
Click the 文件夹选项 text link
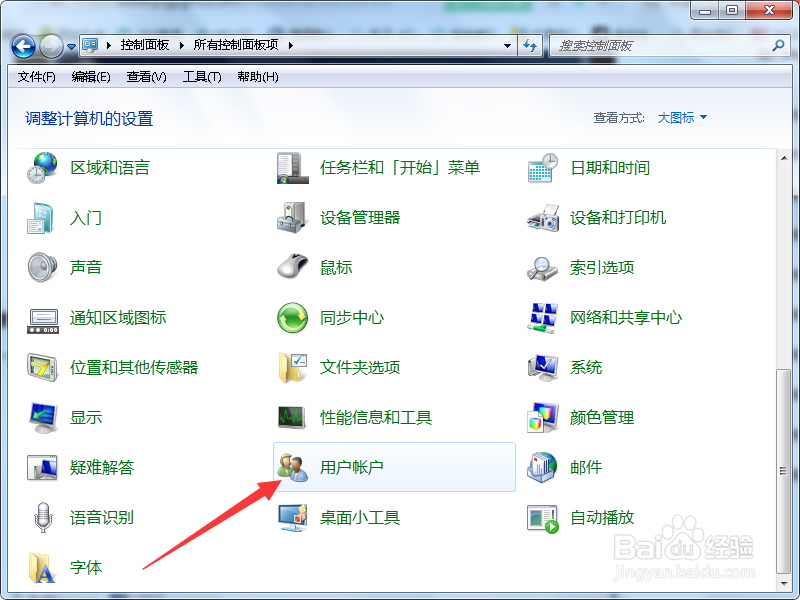click(360, 367)
